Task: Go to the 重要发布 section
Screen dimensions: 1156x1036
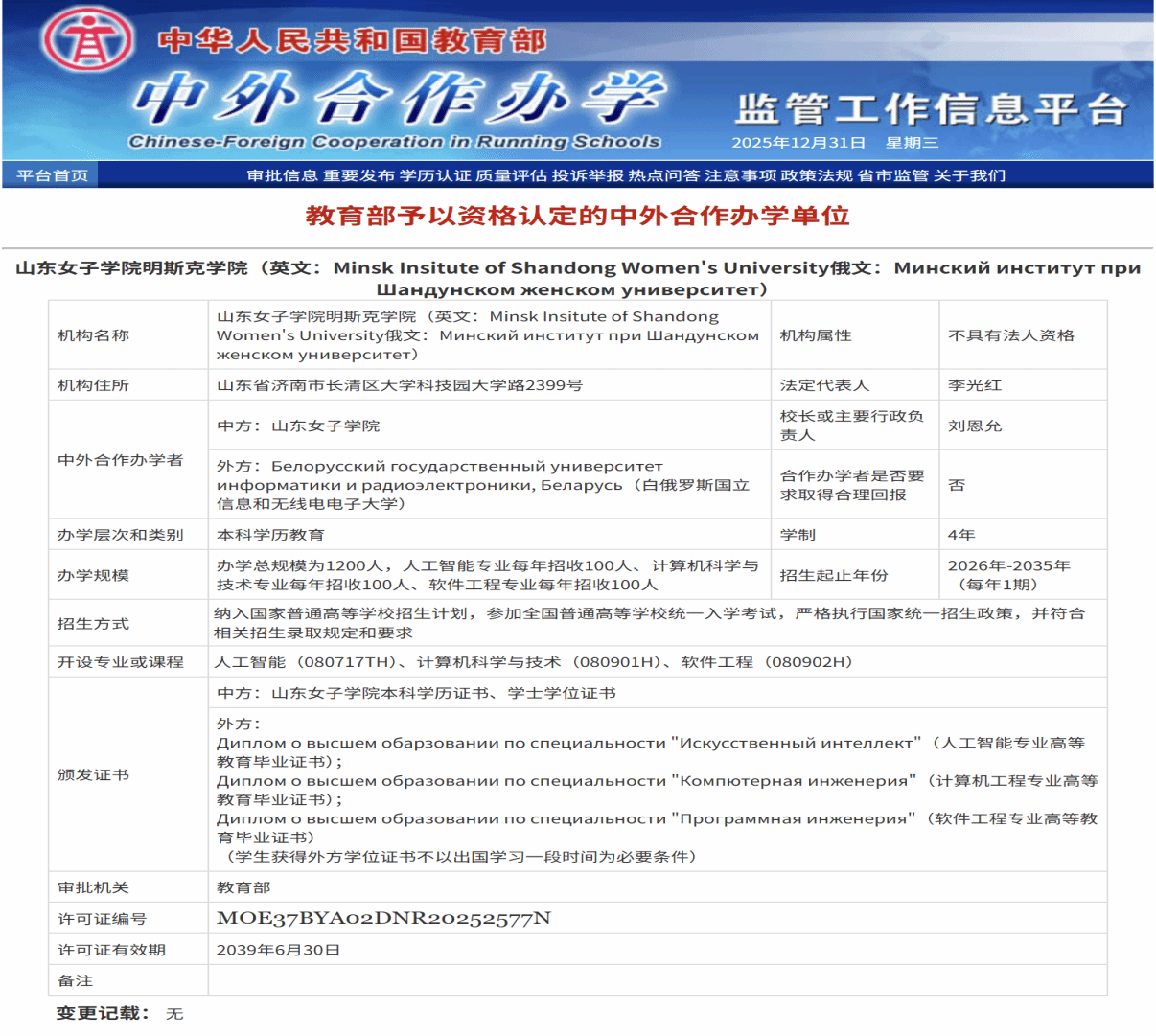Action: 358,175
